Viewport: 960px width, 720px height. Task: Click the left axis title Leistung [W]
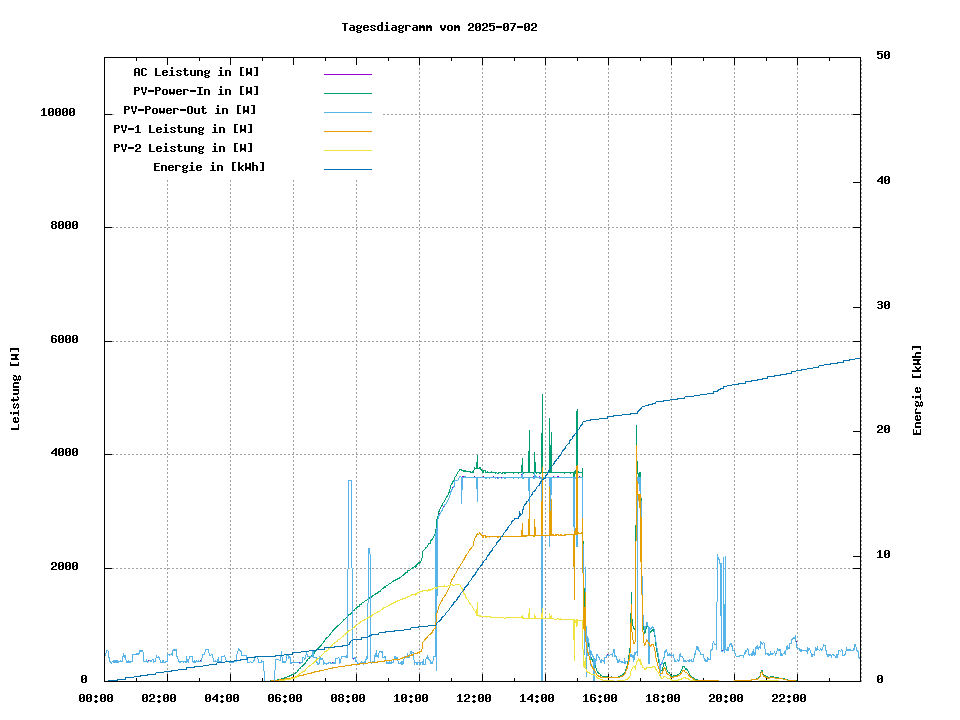click(x=16, y=389)
